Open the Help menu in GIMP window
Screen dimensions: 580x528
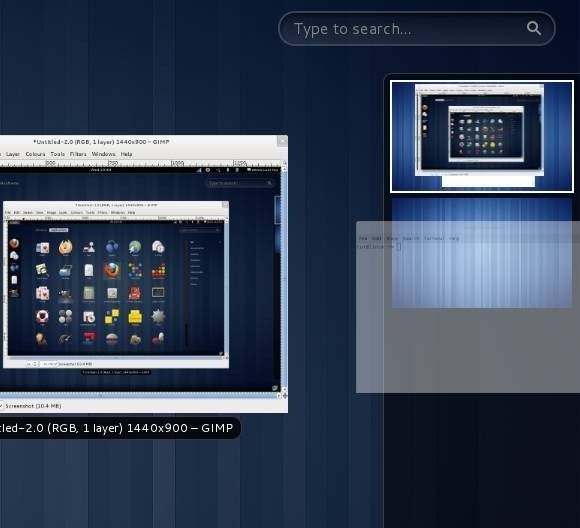(126, 154)
